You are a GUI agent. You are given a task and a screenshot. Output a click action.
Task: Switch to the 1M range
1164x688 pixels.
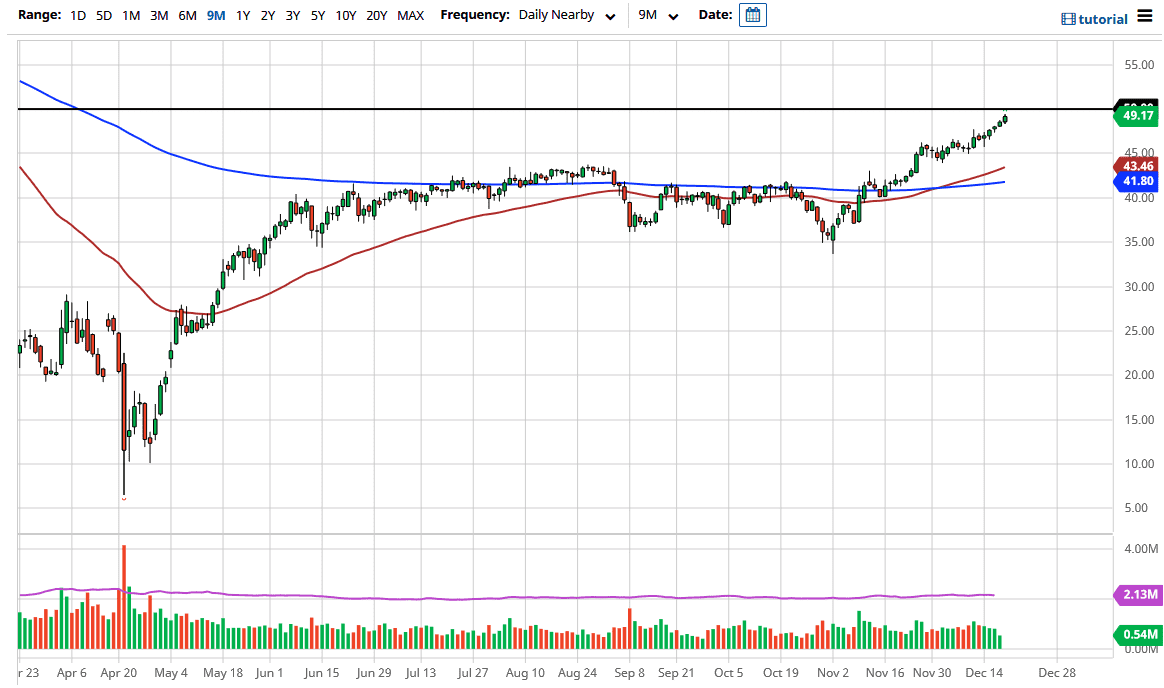130,16
